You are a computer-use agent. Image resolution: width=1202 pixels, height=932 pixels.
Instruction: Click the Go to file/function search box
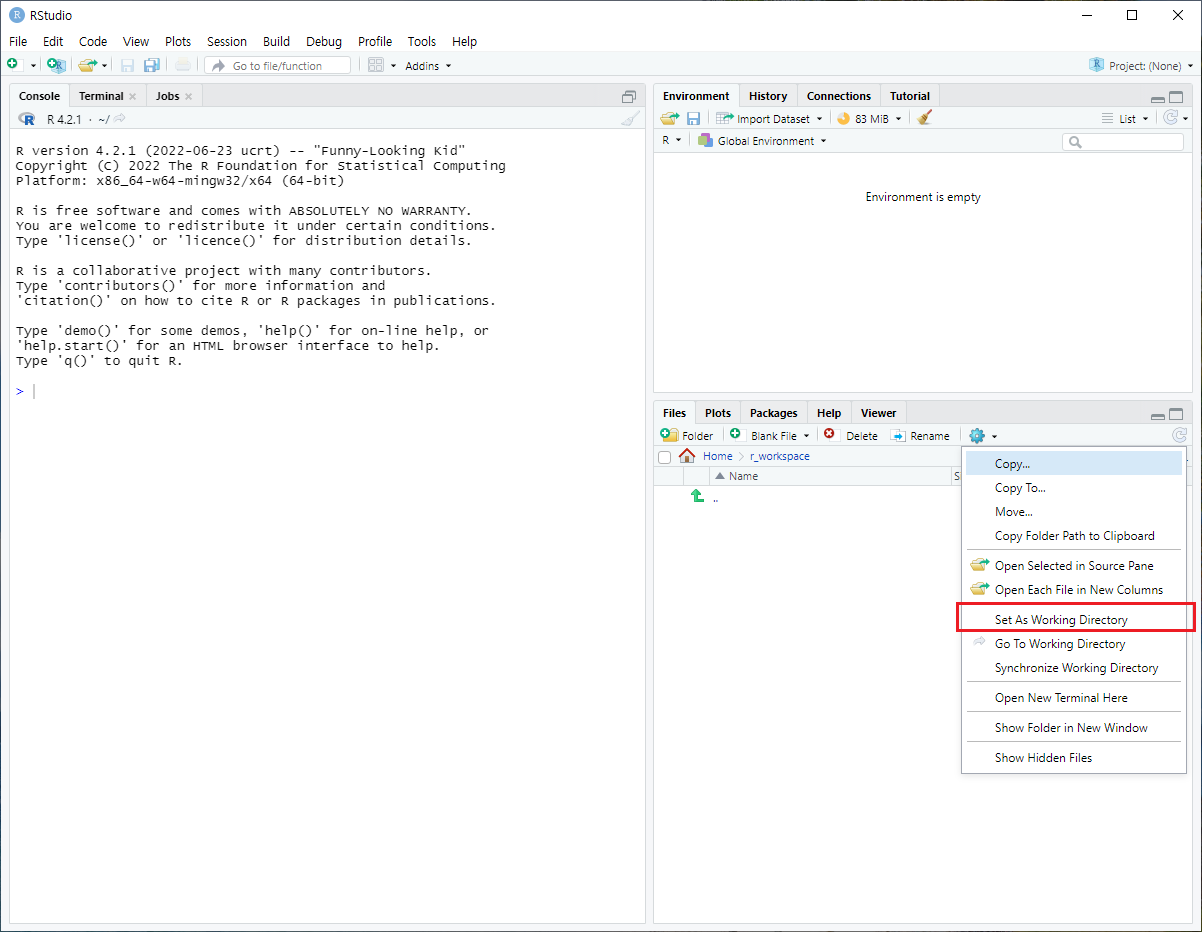pos(278,65)
